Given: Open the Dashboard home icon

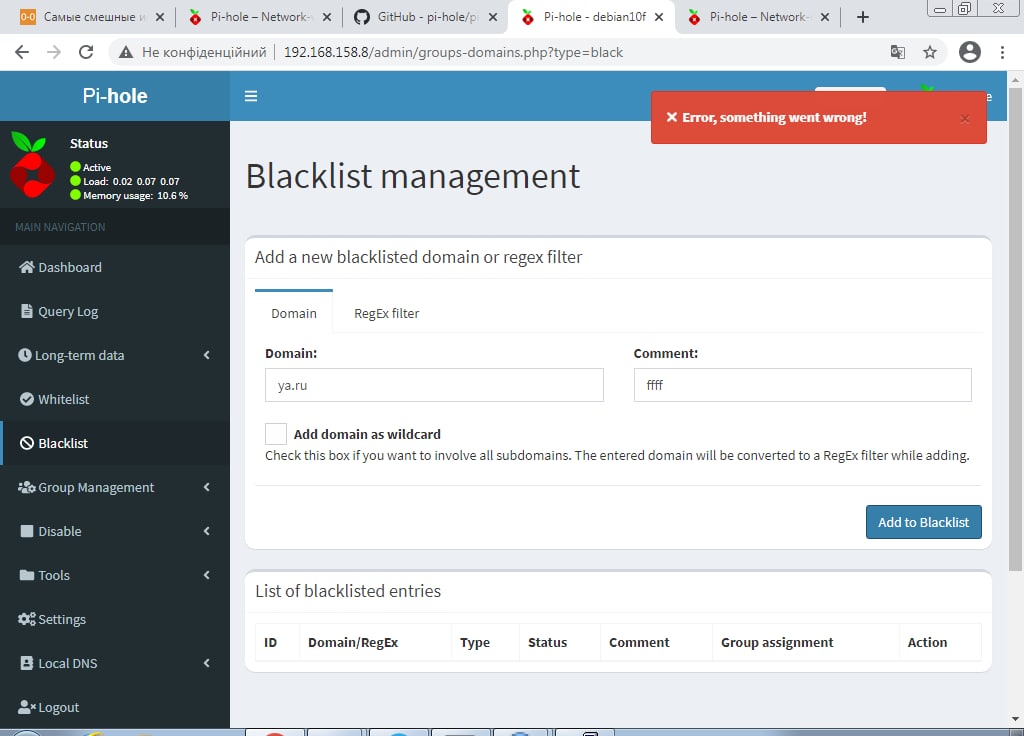Looking at the screenshot, I should coord(27,267).
